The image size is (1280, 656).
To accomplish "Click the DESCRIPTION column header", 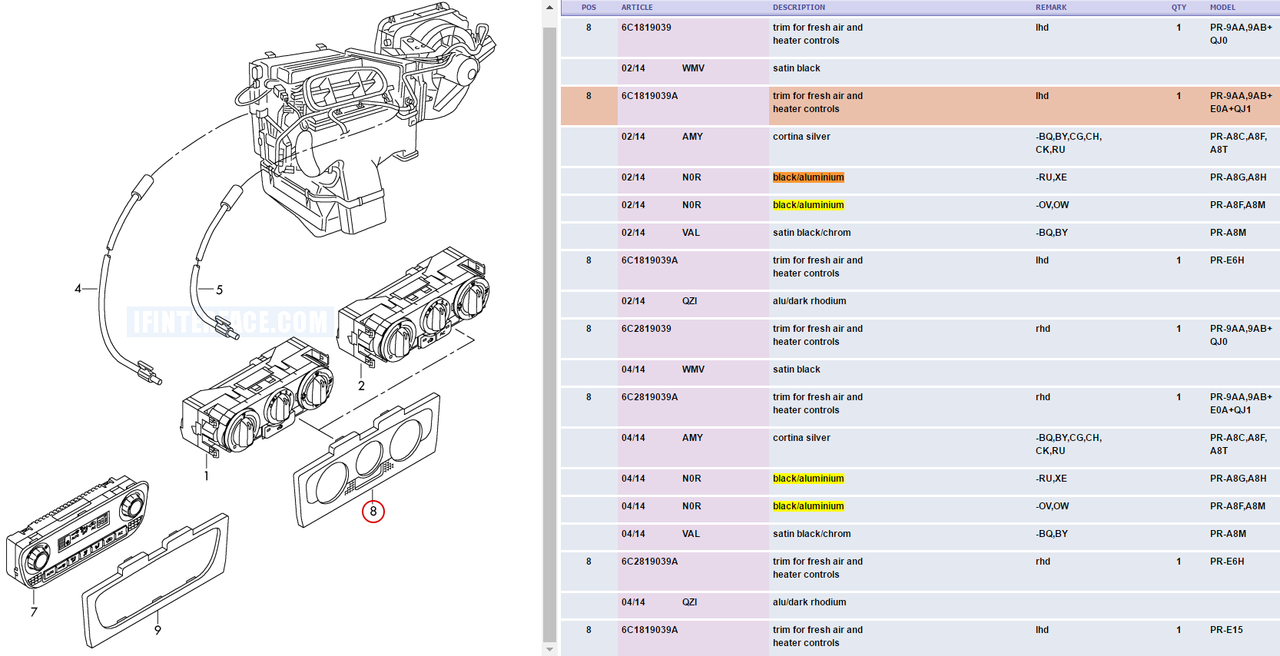I will [x=799, y=7].
